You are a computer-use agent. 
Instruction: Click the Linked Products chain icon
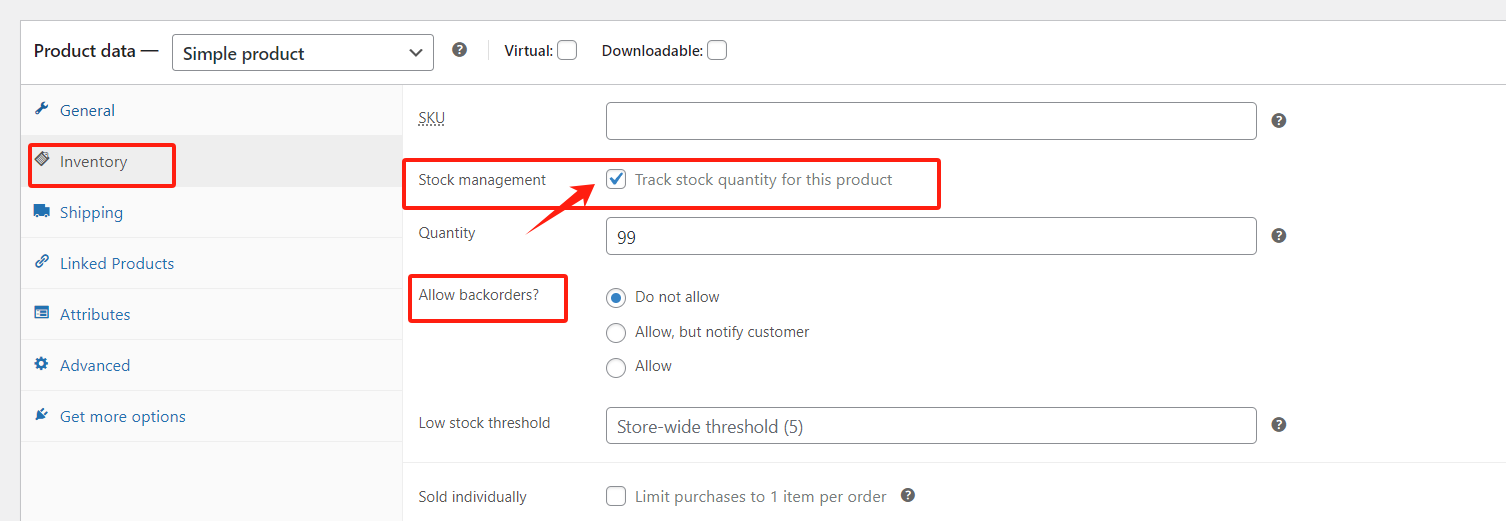41,262
